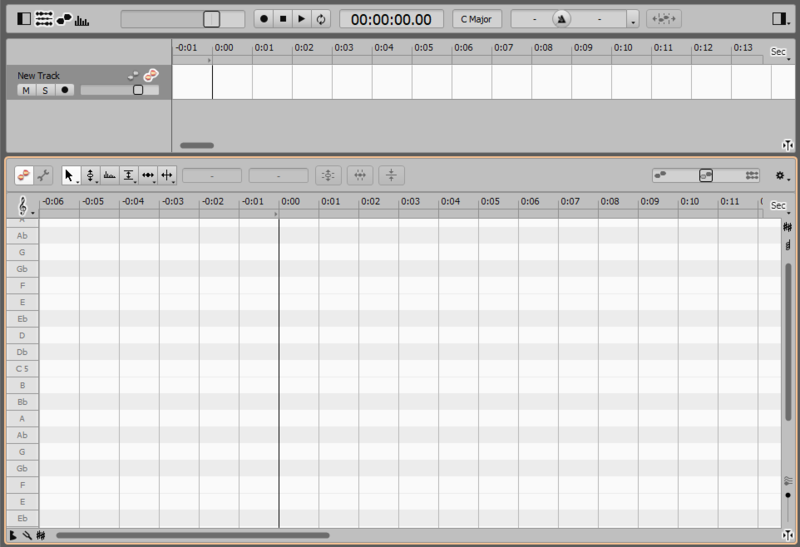Viewport: 800px width, 547px height.
Task: Open Sec unit dropdown in note editor ruler
Action: [x=781, y=206]
